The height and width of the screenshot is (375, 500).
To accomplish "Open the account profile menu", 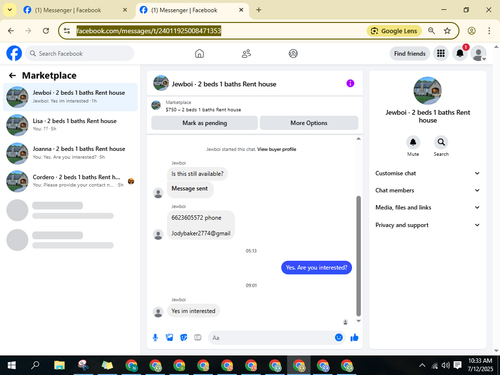I will click(479, 53).
